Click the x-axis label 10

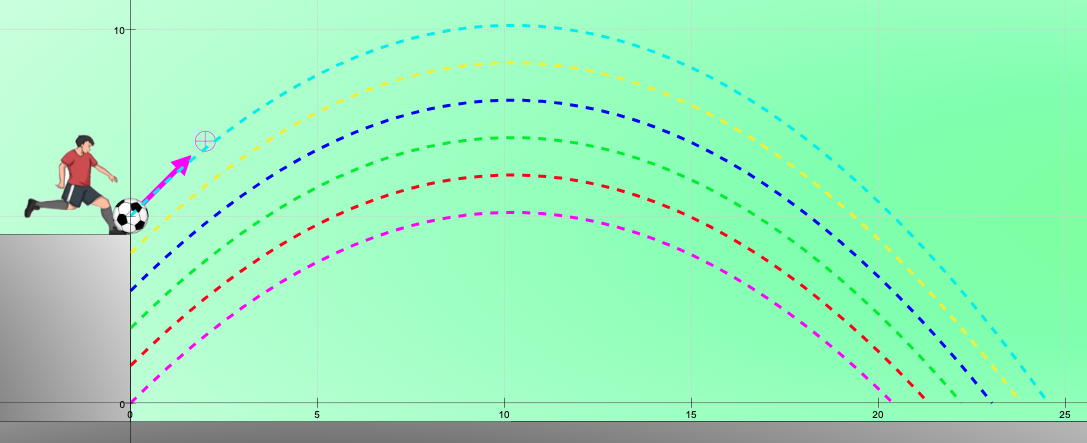pyautogui.click(x=504, y=414)
